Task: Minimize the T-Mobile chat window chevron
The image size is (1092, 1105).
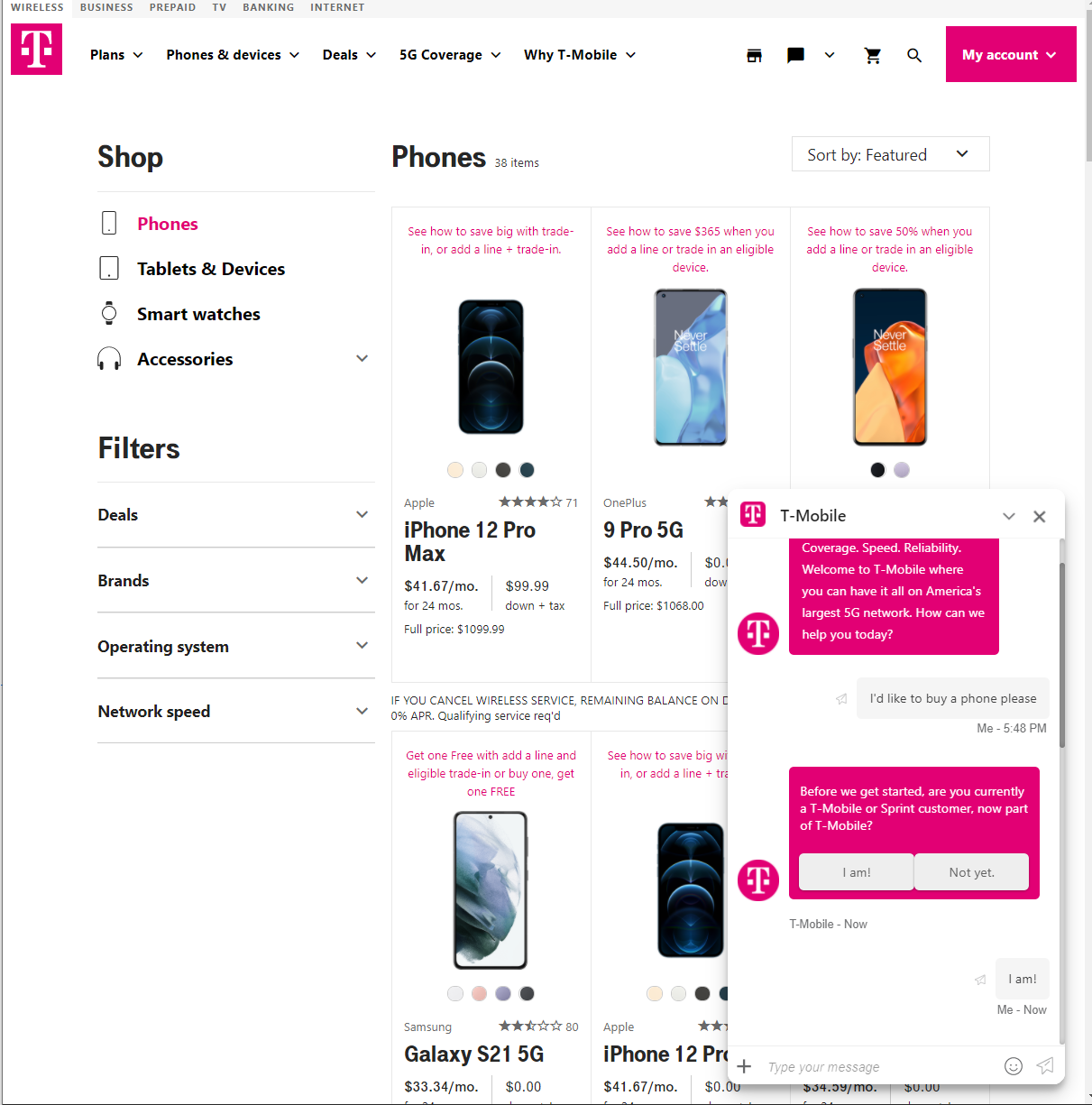Action: [1009, 516]
